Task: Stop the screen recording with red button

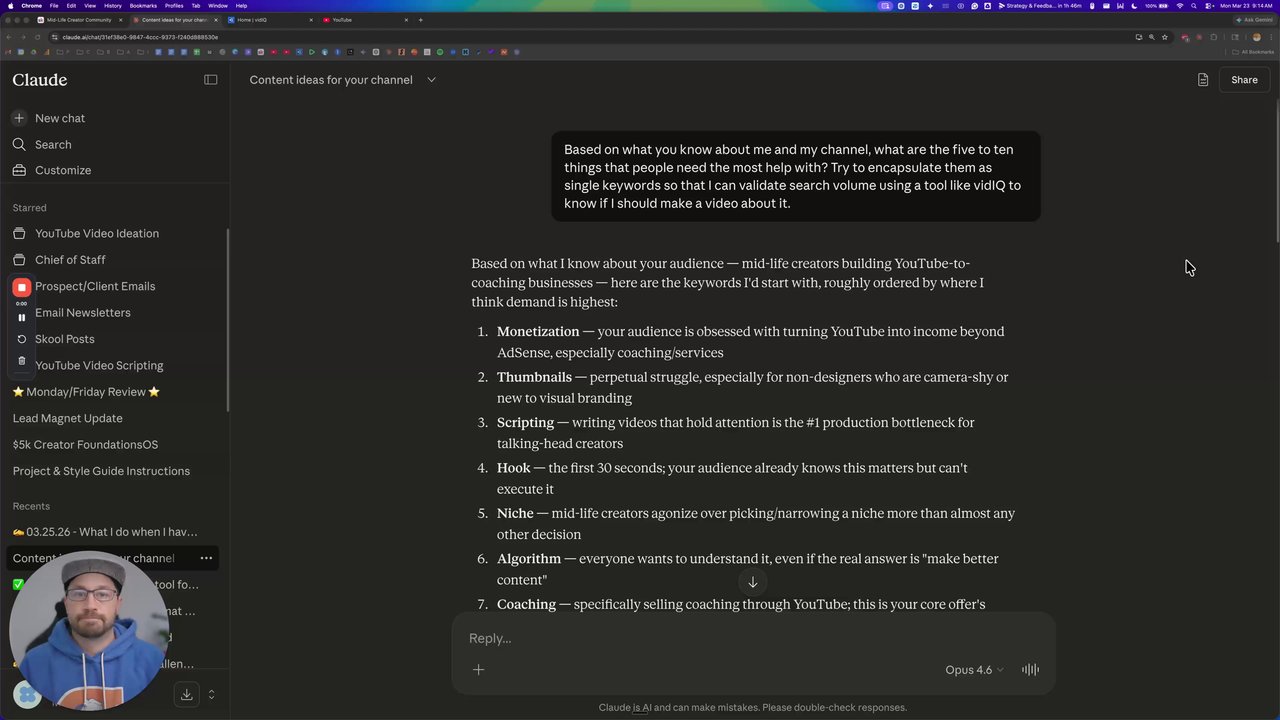Action: coord(21,287)
